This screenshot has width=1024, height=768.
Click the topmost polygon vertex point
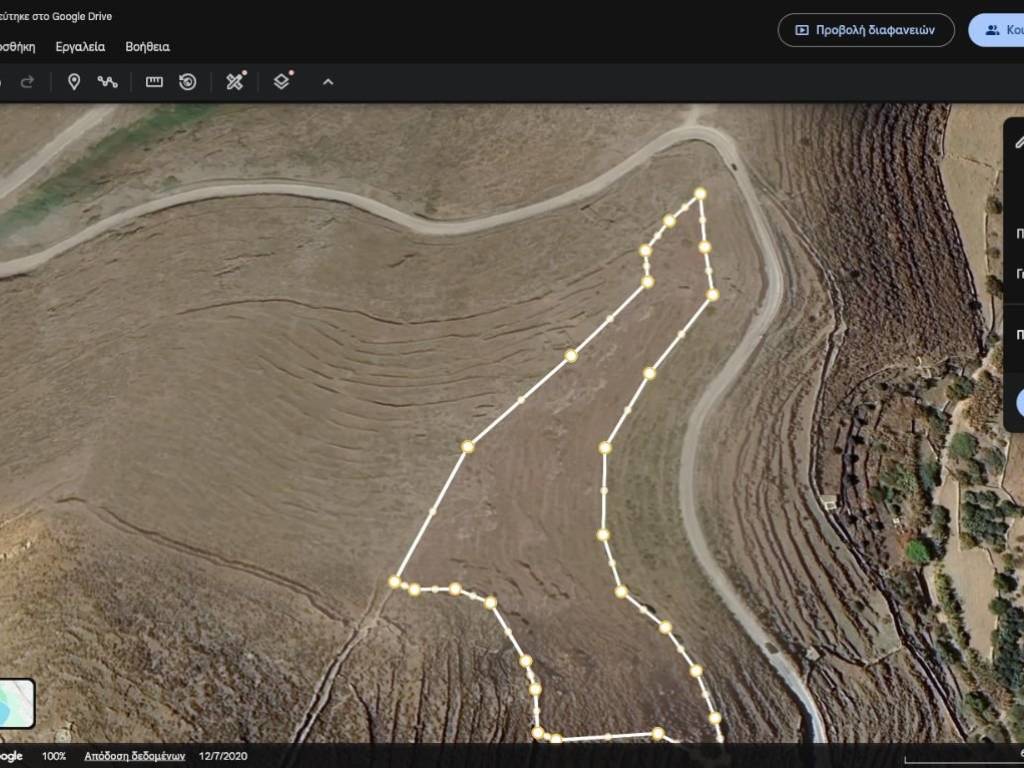pos(700,194)
